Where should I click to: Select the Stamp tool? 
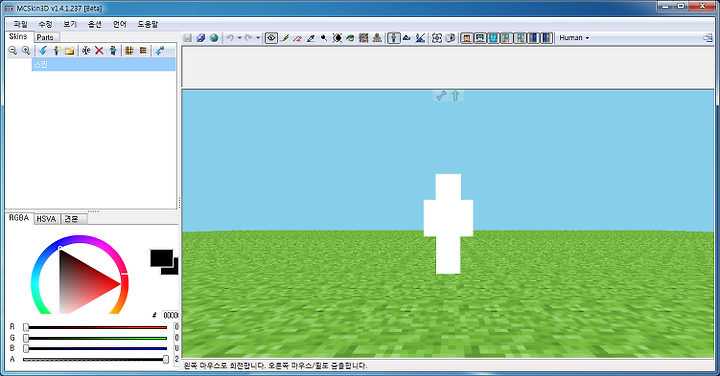377,38
